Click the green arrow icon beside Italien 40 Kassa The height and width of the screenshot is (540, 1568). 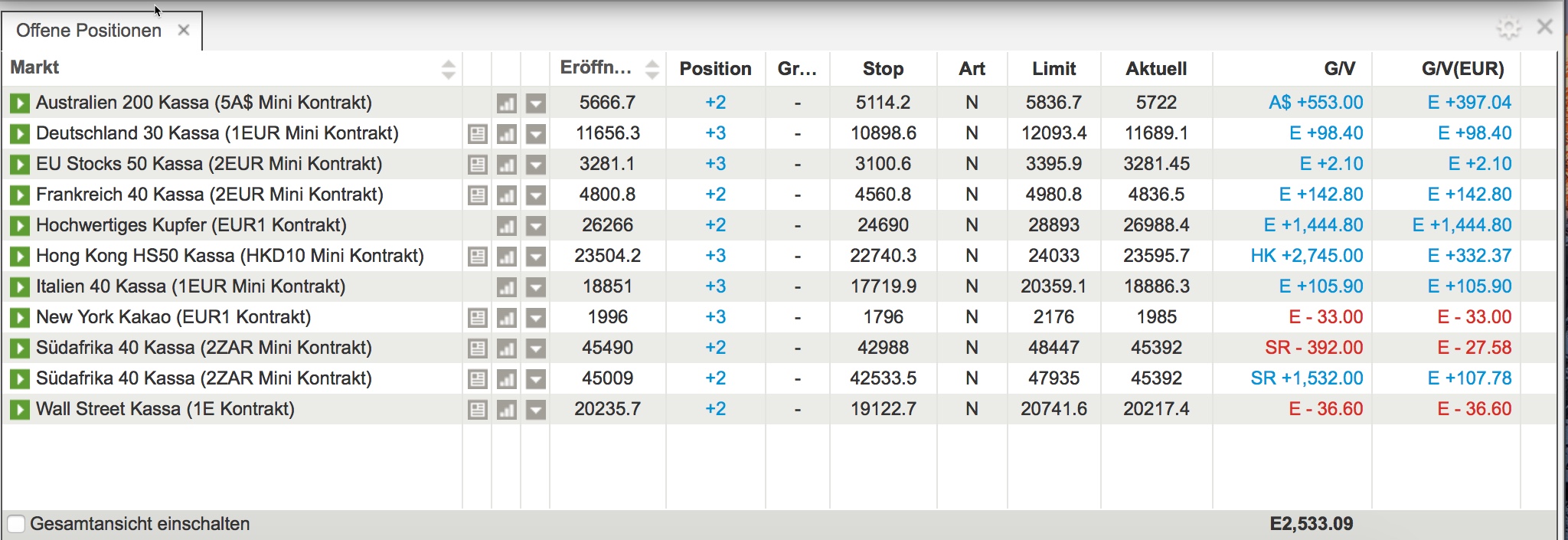(x=19, y=287)
